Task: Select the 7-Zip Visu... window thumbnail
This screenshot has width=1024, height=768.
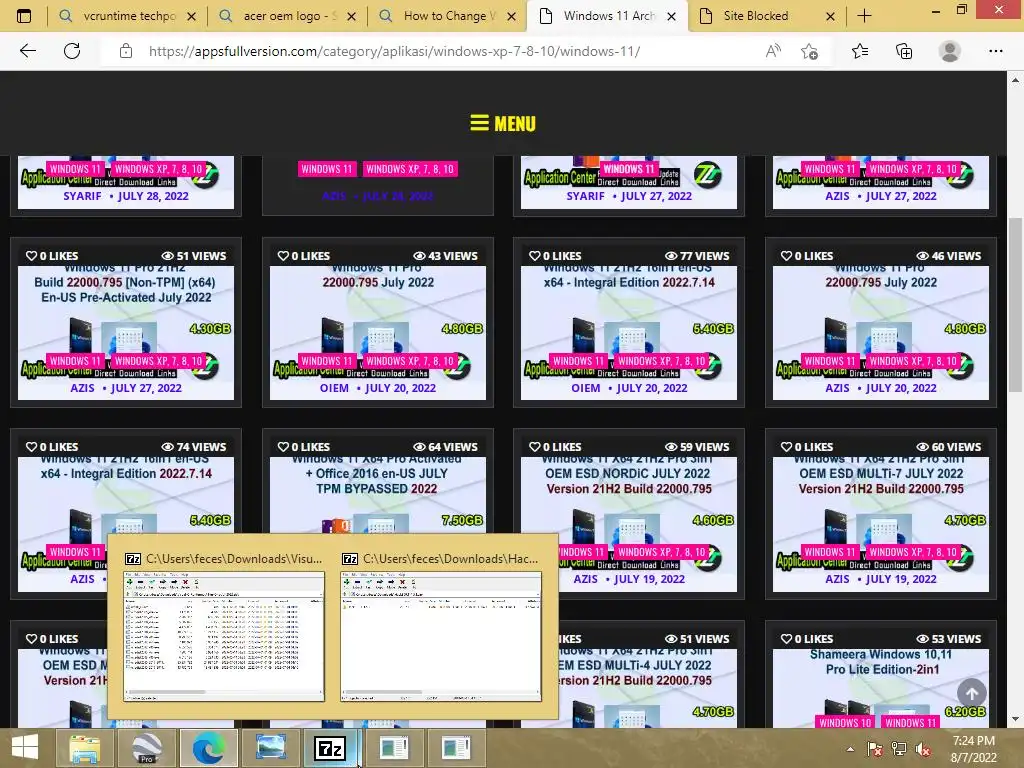Action: pos(224,635)
